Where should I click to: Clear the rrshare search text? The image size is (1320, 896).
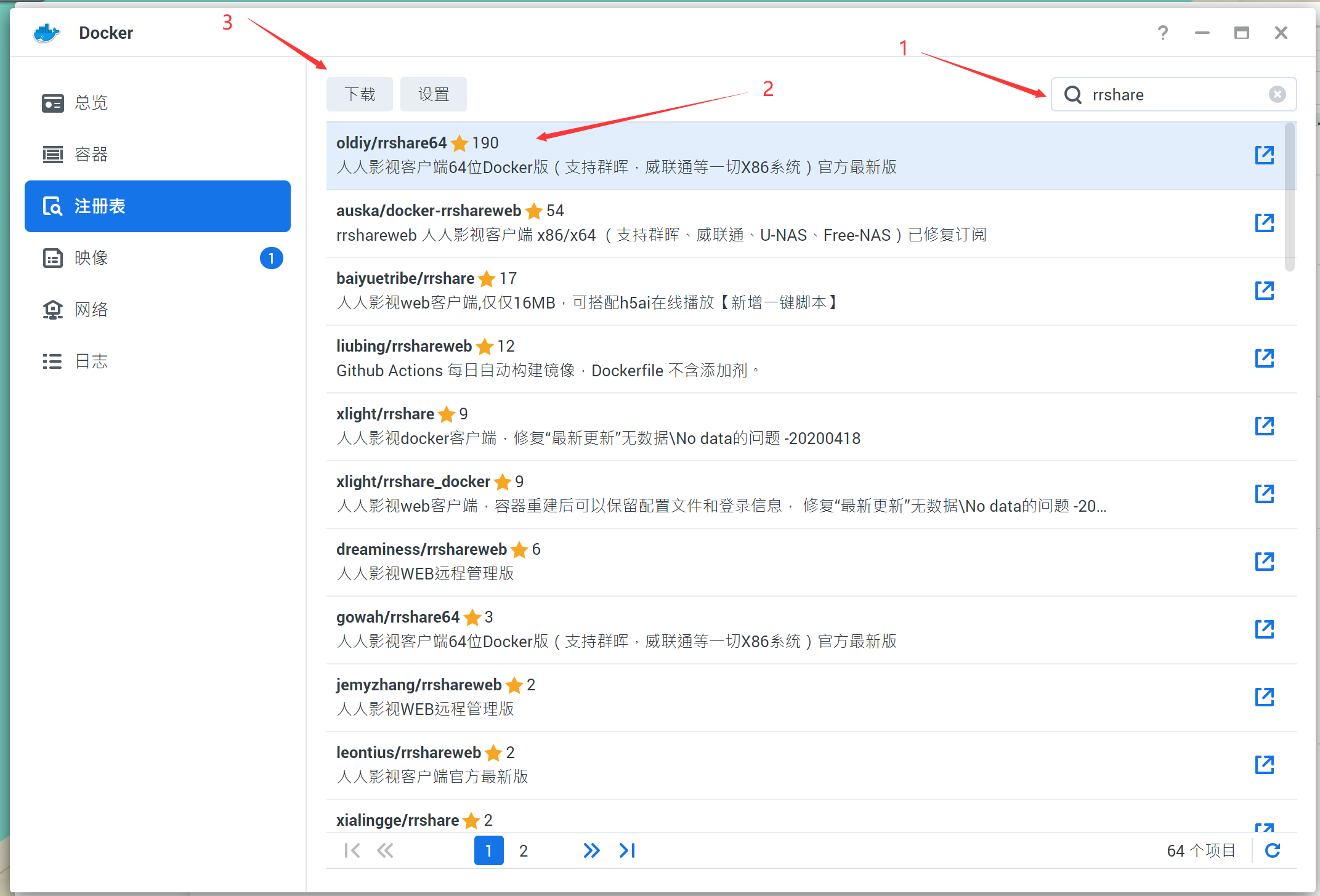[1277, 94]
